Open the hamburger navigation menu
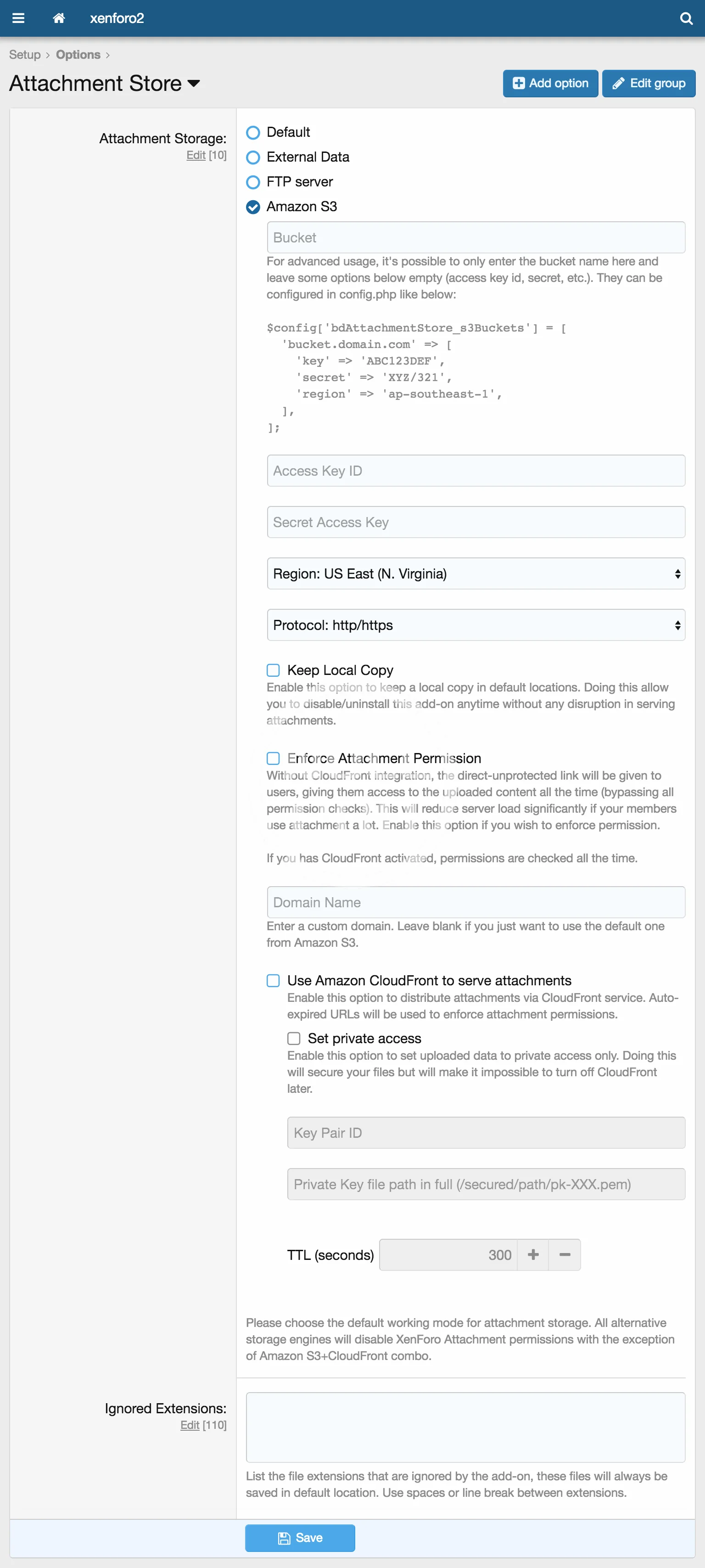 (x=18, y=18)
